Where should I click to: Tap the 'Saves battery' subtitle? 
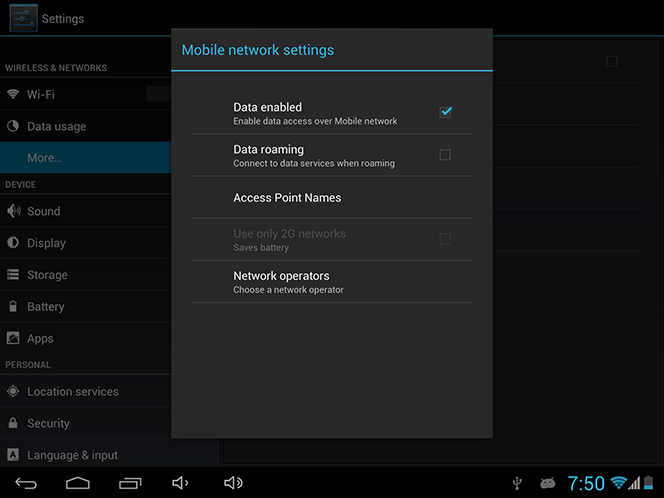coord(261,248)
